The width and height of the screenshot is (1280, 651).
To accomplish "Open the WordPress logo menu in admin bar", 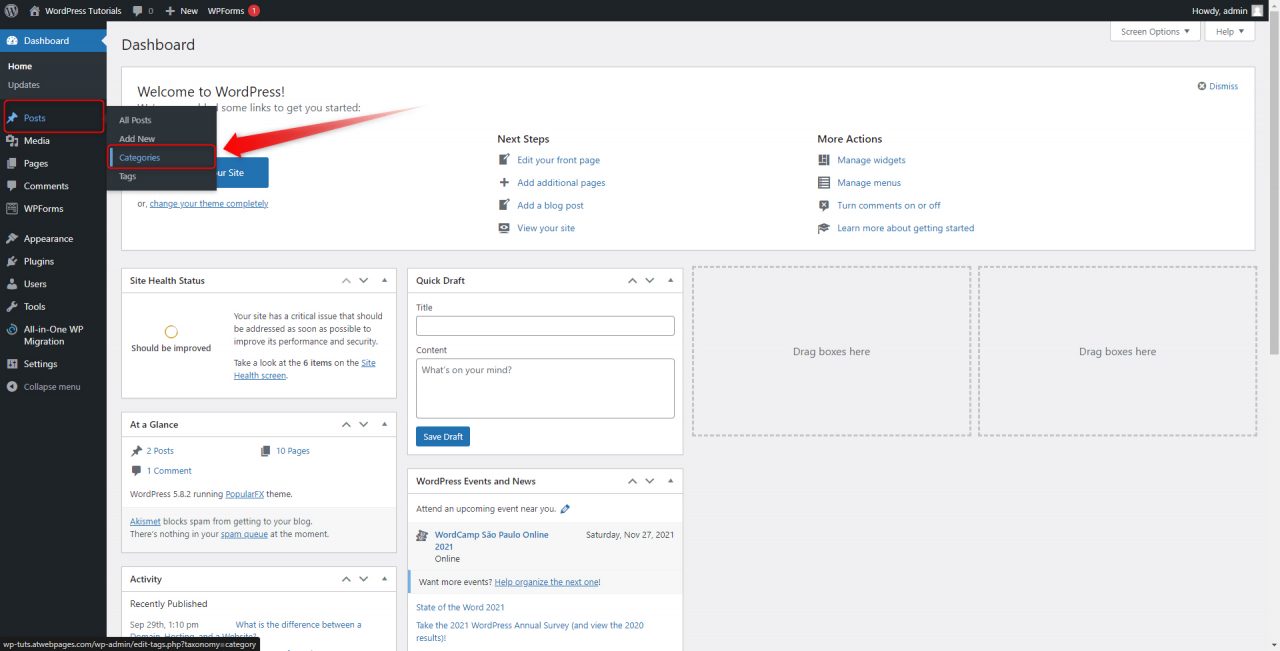I will coord(11,11).
